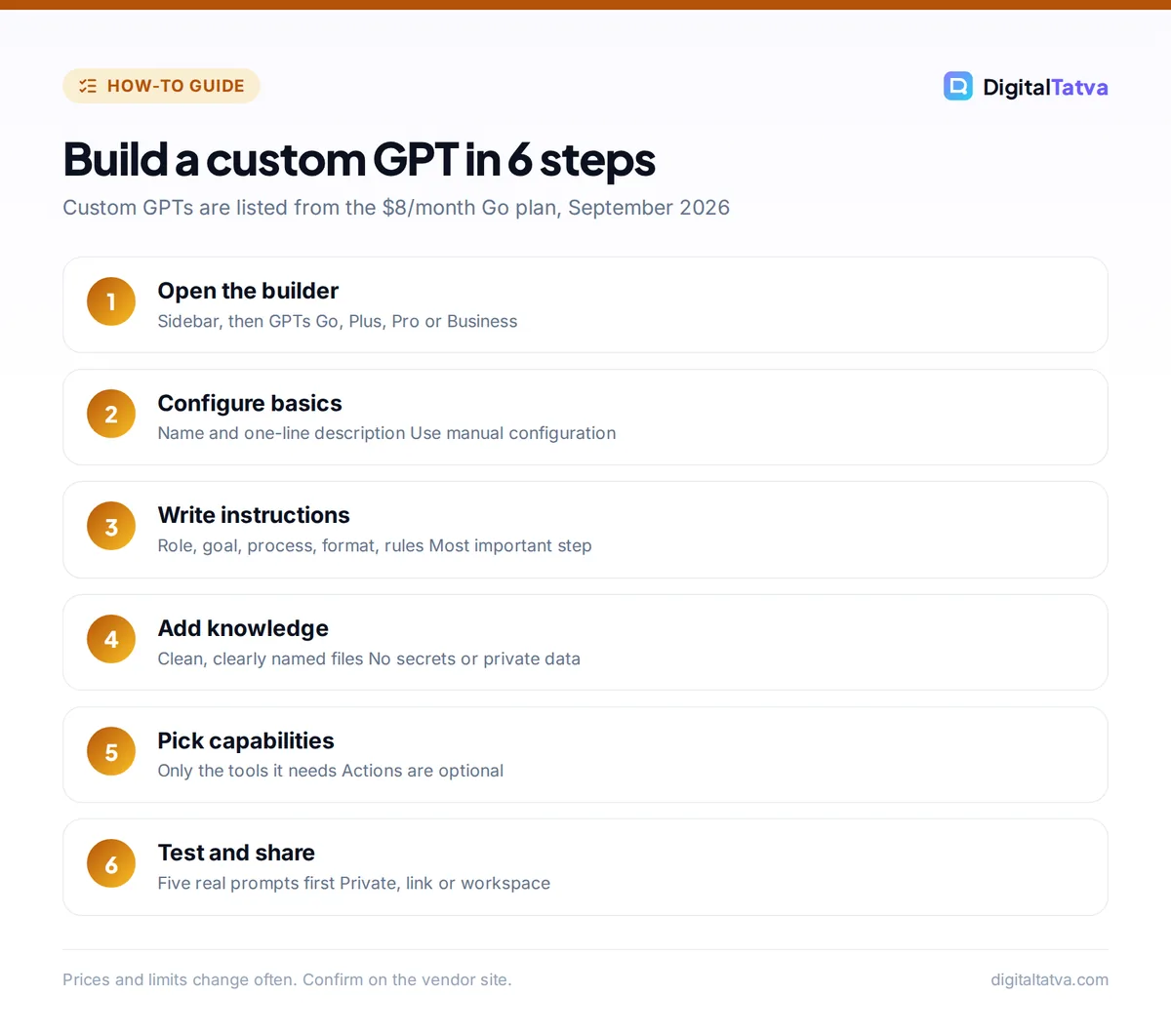Screen dimensions: 1171x1036
Task: Select the 'Configure basics' step title
Action: (250, 403)
